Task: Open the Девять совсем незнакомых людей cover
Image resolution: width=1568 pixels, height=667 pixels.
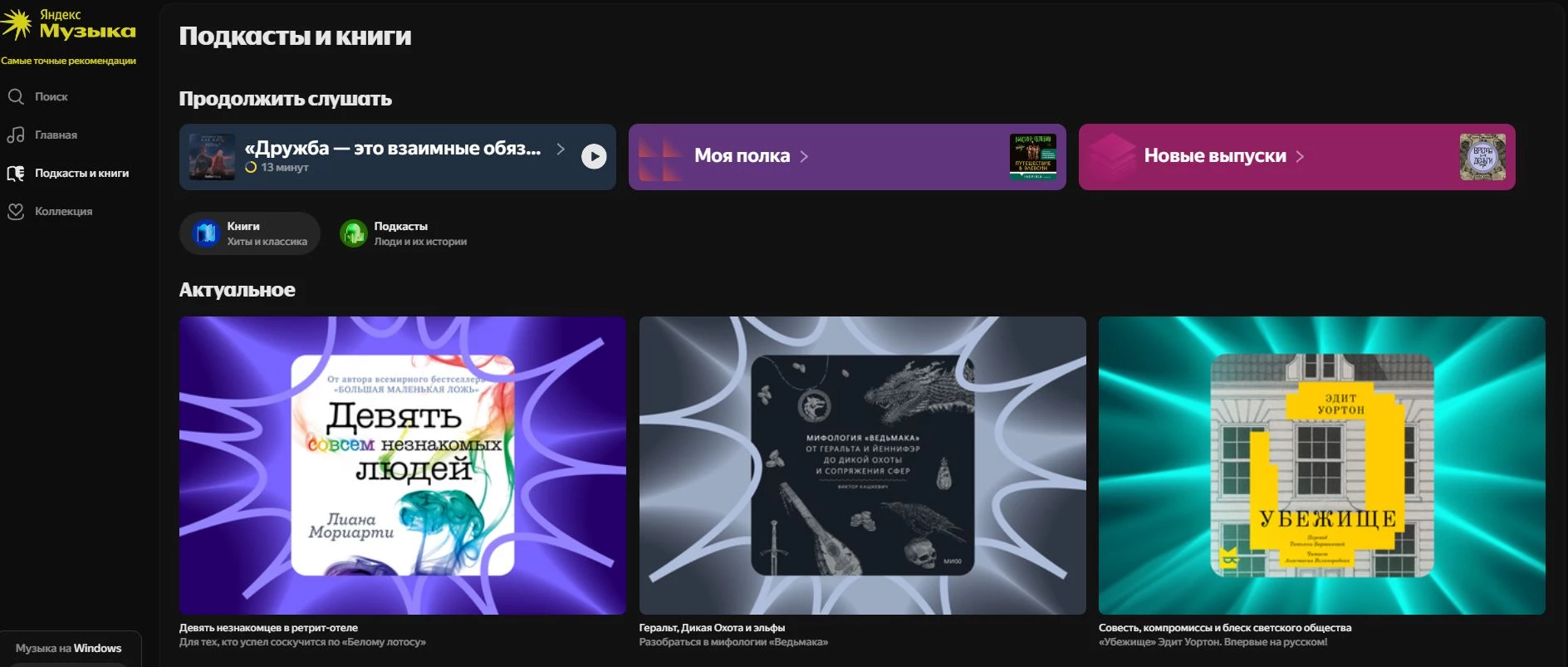Action: coord(402,465)
